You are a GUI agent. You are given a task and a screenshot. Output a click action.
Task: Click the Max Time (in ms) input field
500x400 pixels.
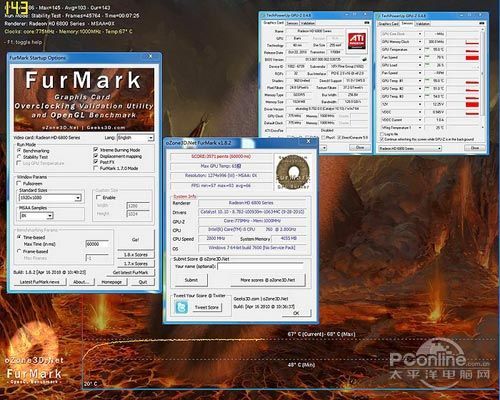click(x=97, y=244)
